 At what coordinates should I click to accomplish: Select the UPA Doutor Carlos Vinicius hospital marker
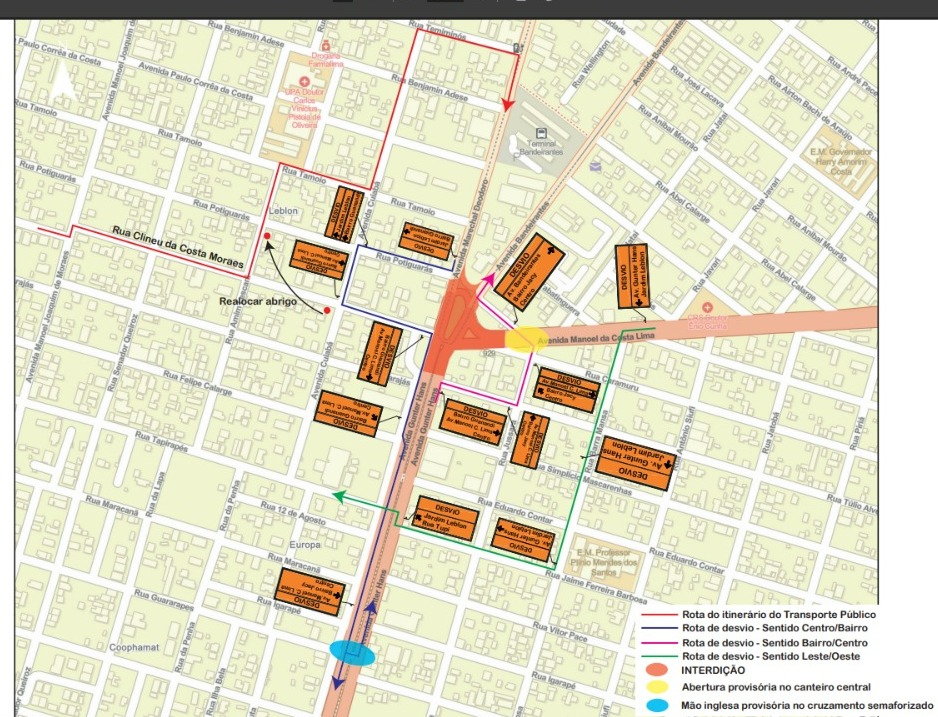click(x=304, y=81)
